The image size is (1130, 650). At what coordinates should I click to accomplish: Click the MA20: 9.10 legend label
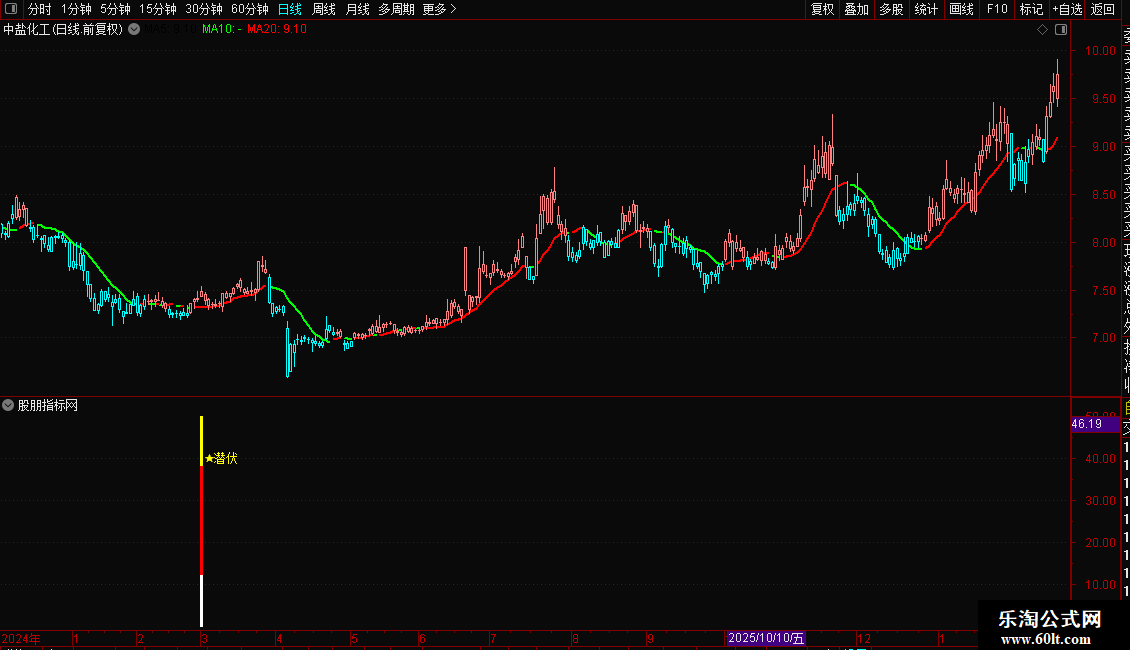point(277,30)
